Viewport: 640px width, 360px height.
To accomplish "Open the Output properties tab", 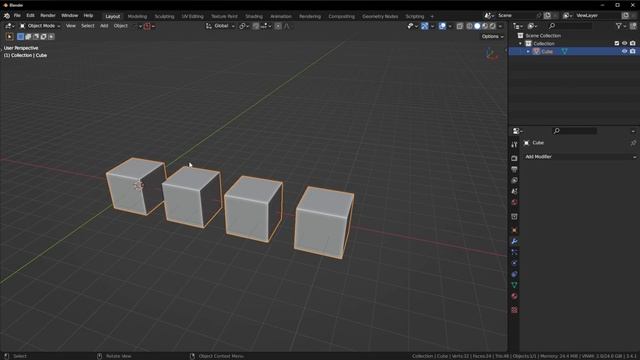I will pyautogui.click(x=514, y=169).
